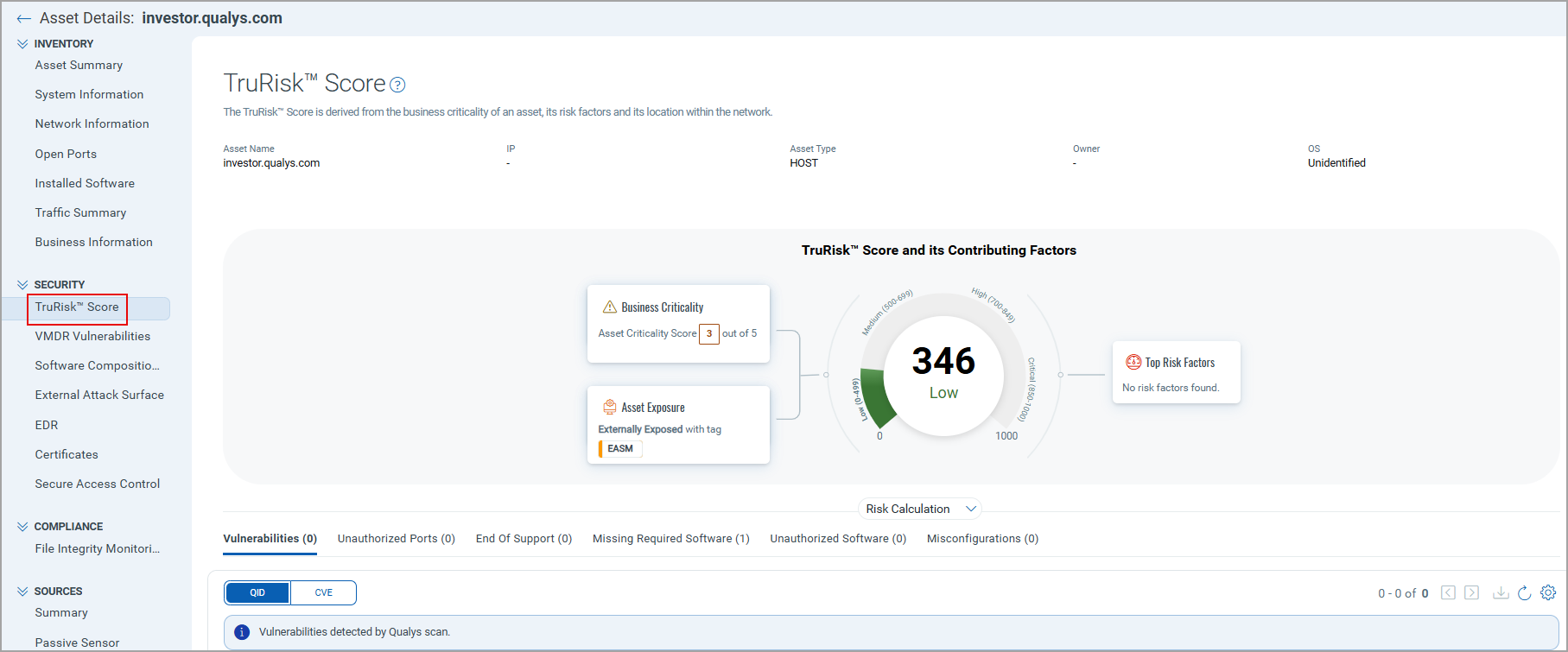Viewport: 1568px width, 652px height.
Task: Select the QID toggle button
Action: [x=257, y=592]
